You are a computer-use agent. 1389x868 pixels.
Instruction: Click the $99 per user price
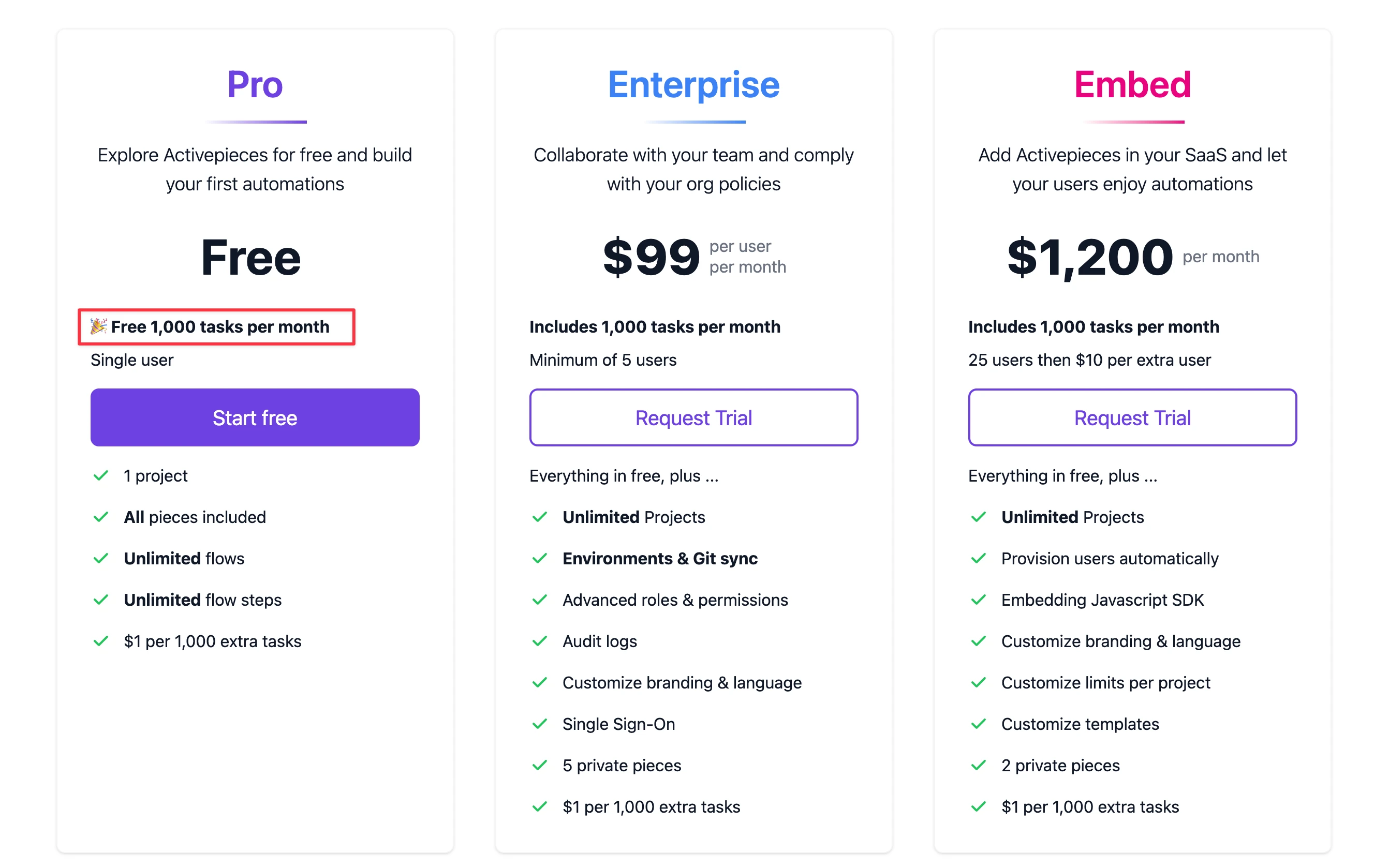[694, 257]
